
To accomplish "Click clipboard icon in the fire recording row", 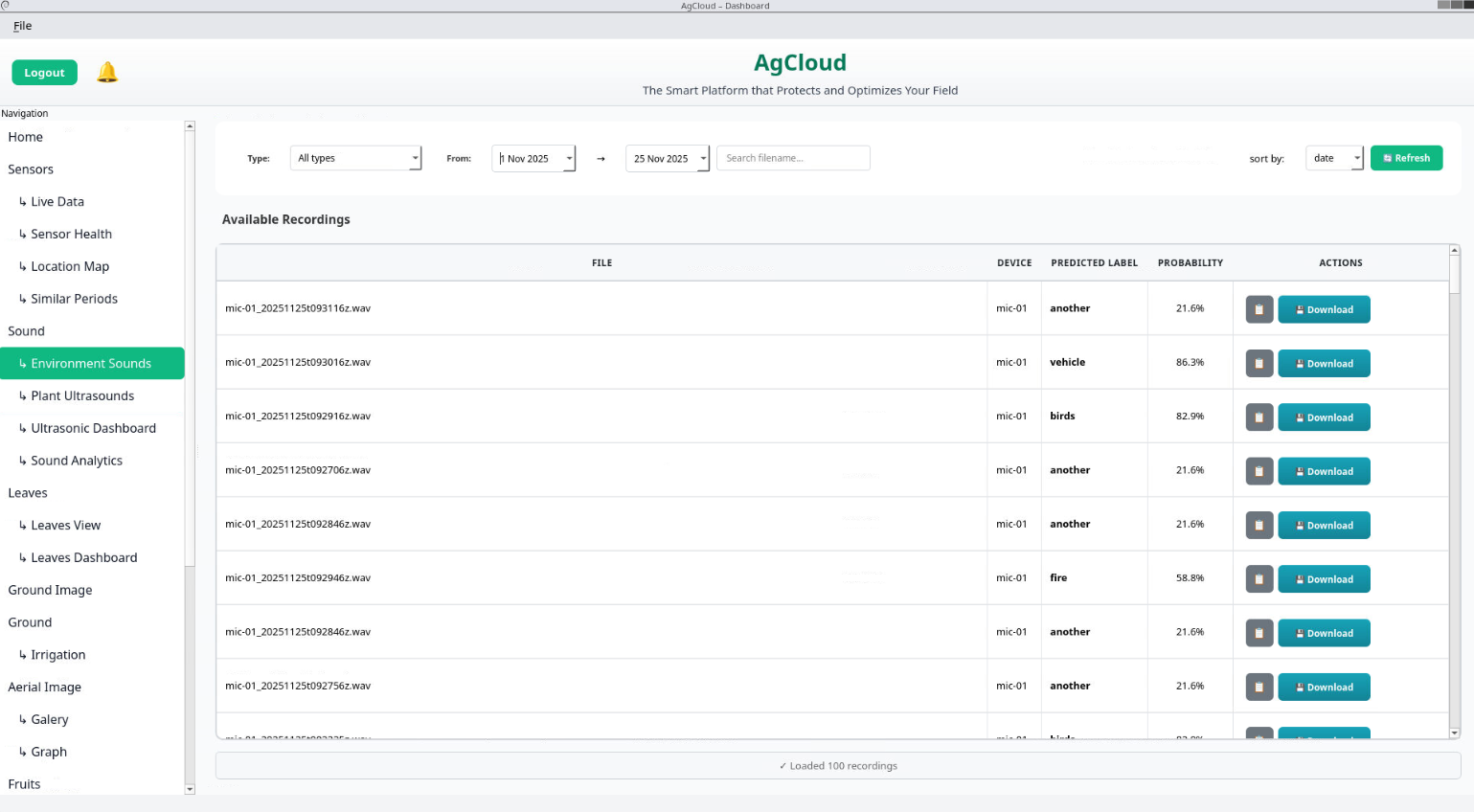I will point(1259,579).
